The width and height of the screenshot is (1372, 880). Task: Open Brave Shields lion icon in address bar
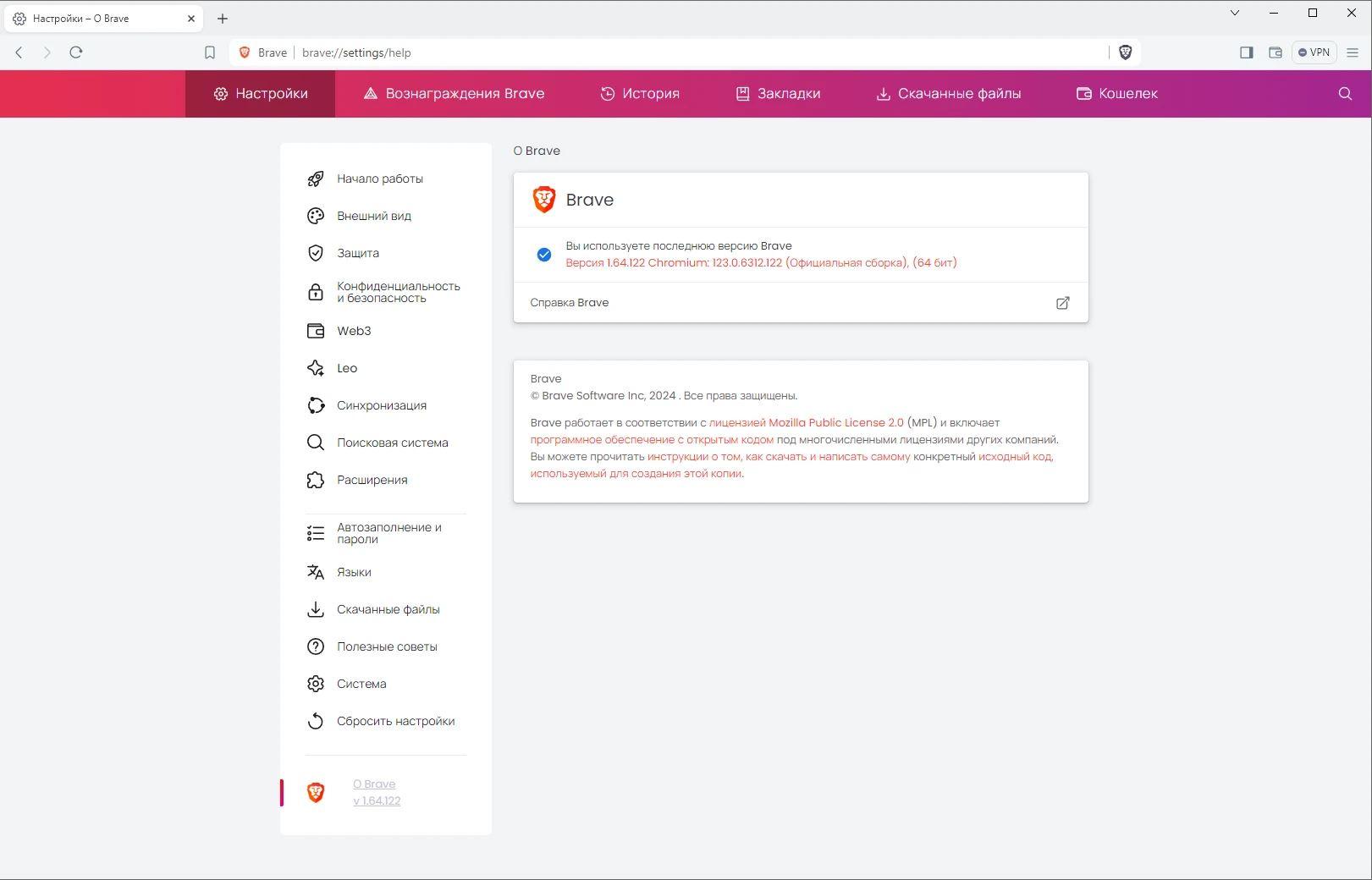[1125, 52]
